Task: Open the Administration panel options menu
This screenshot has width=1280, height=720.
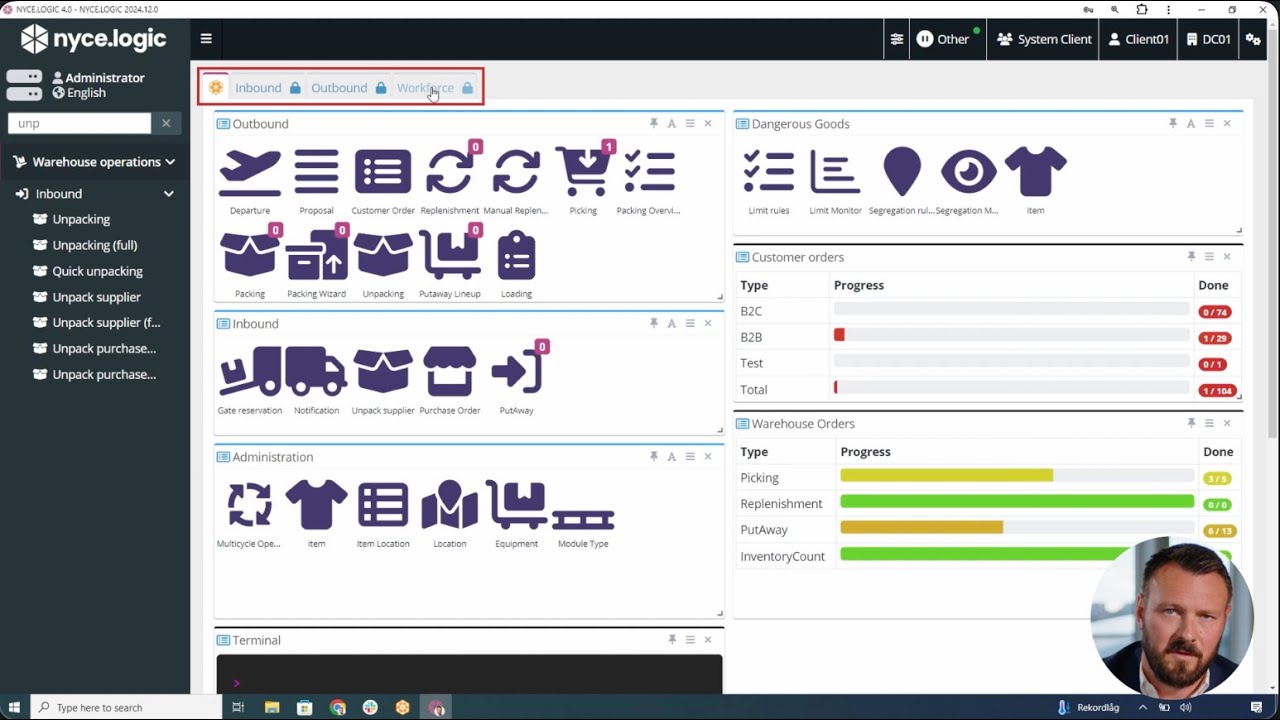Action: 690,456
